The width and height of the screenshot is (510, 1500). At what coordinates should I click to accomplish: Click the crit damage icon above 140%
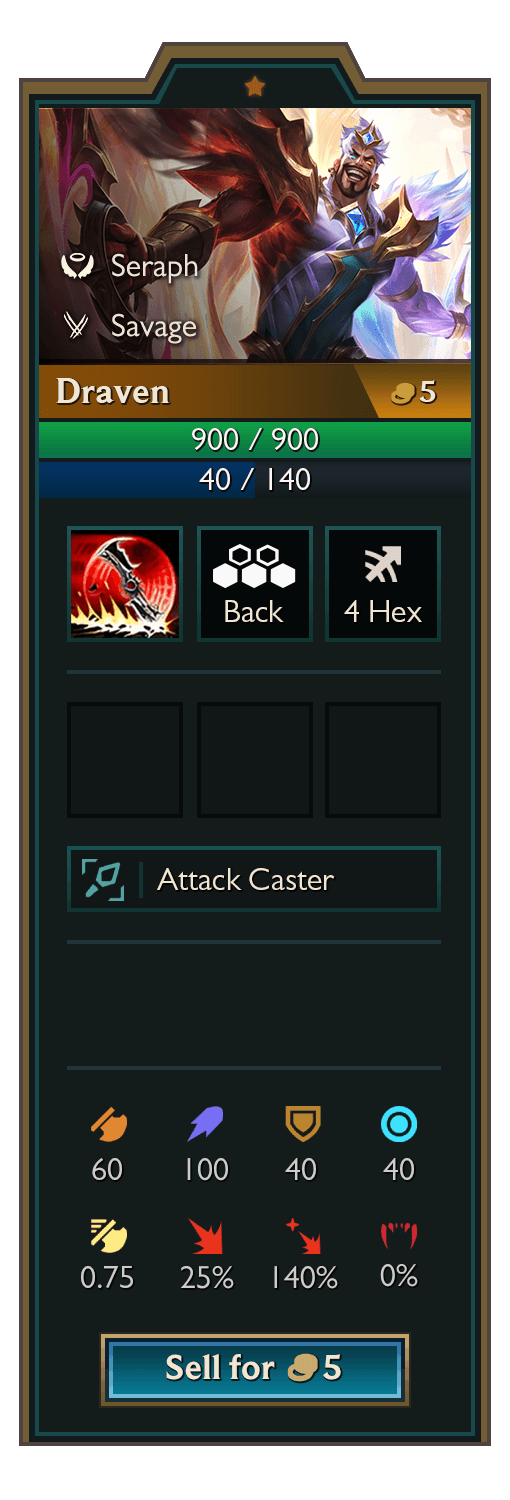302,1236
